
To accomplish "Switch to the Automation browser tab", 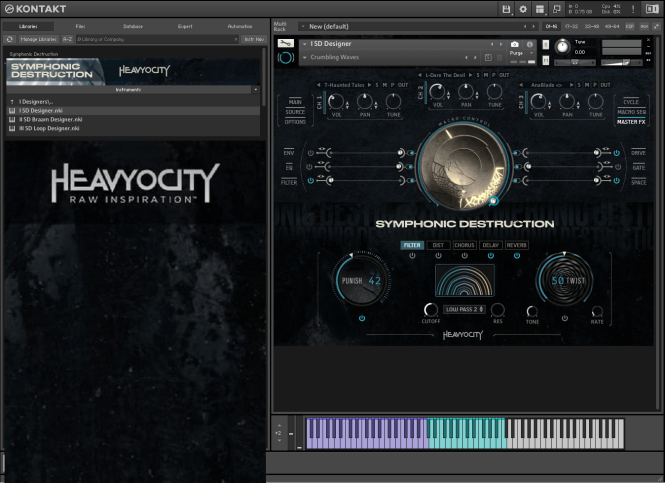I will (240, 26).
